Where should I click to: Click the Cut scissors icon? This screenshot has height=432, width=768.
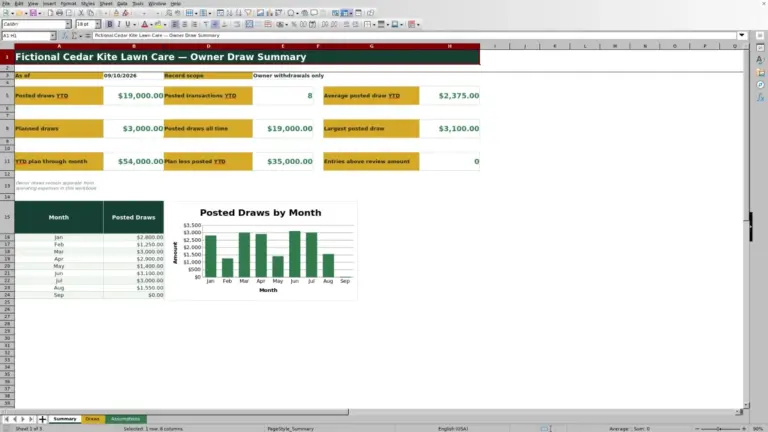tap(81, 13)
